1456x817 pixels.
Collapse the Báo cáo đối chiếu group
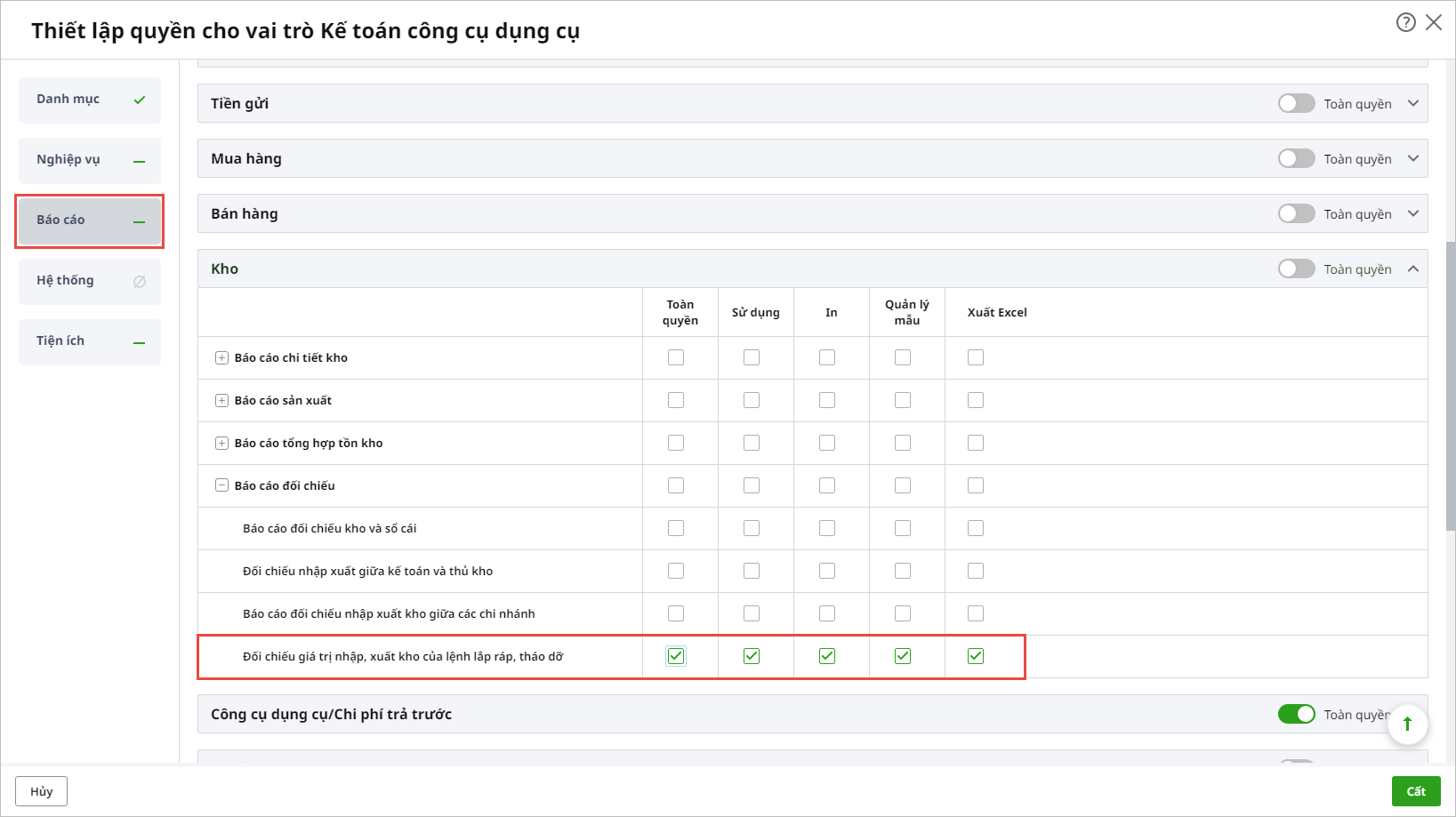click(222, 486)
